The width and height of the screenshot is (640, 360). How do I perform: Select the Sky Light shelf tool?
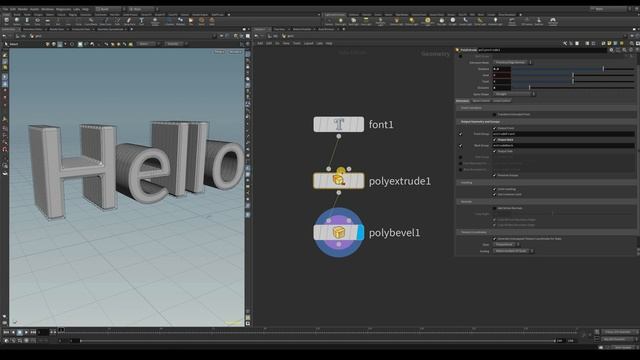[441, 21]
